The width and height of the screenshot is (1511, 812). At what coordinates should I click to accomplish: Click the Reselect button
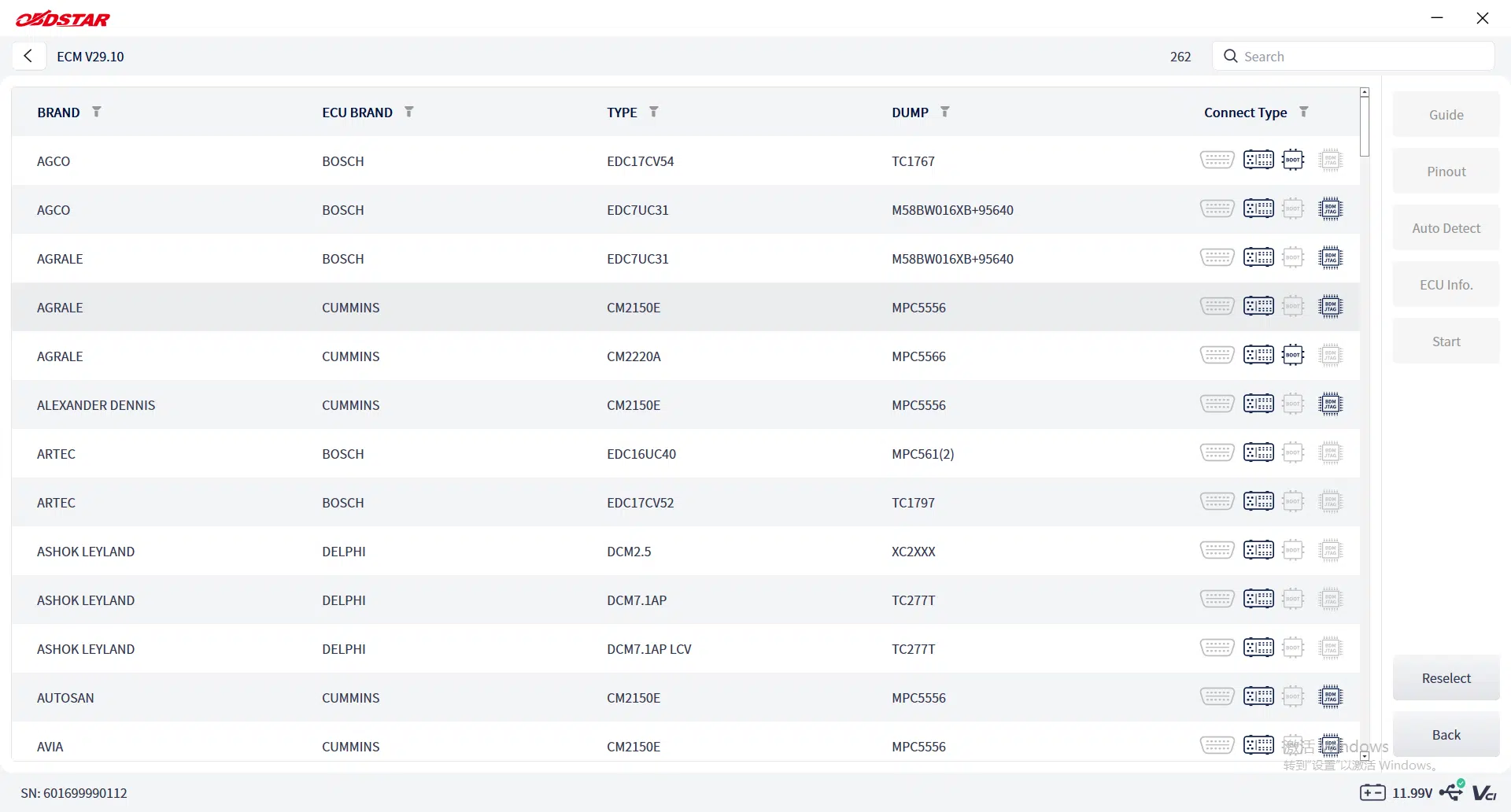point(1446,678)
